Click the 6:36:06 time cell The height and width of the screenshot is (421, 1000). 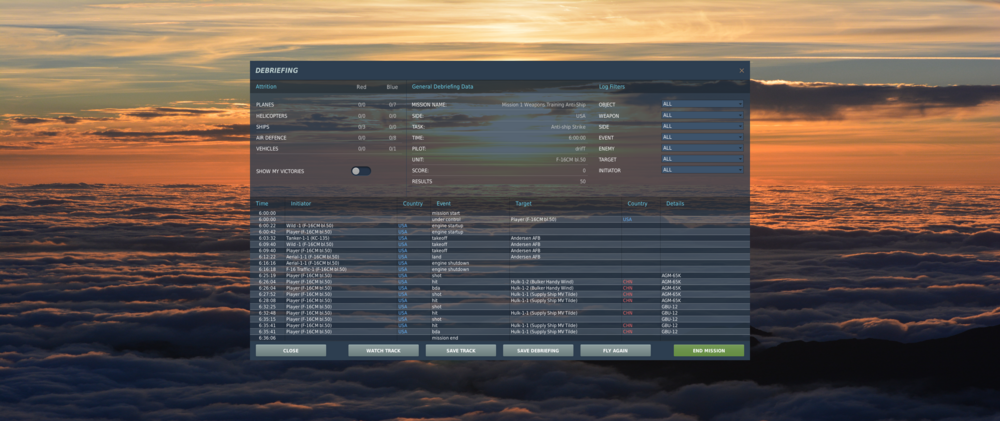(267, 338)
